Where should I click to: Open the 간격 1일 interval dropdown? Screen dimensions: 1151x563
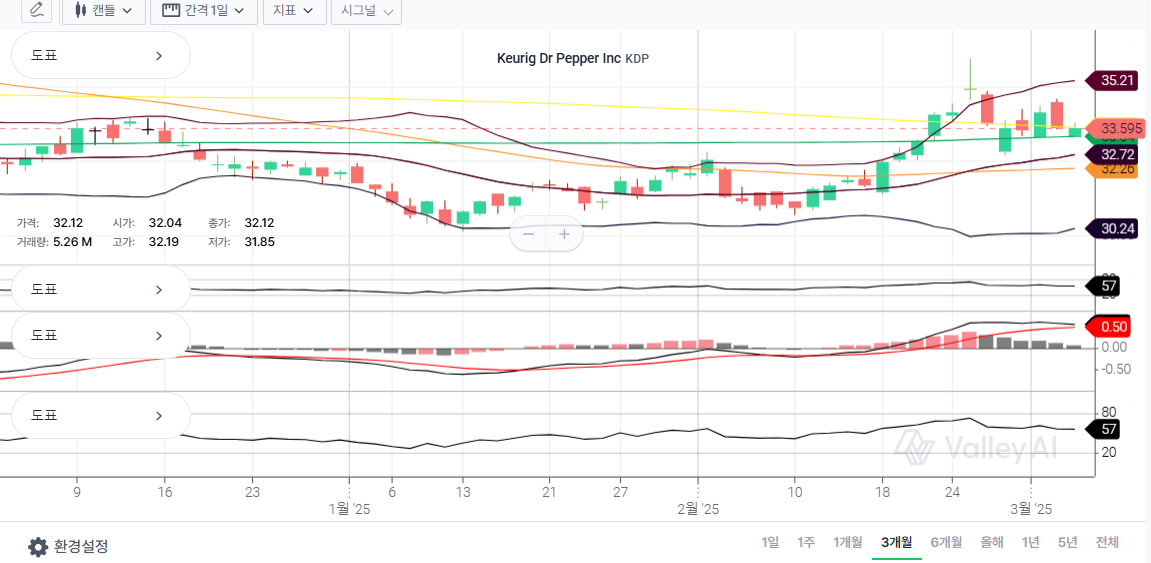tap(203, 11)
